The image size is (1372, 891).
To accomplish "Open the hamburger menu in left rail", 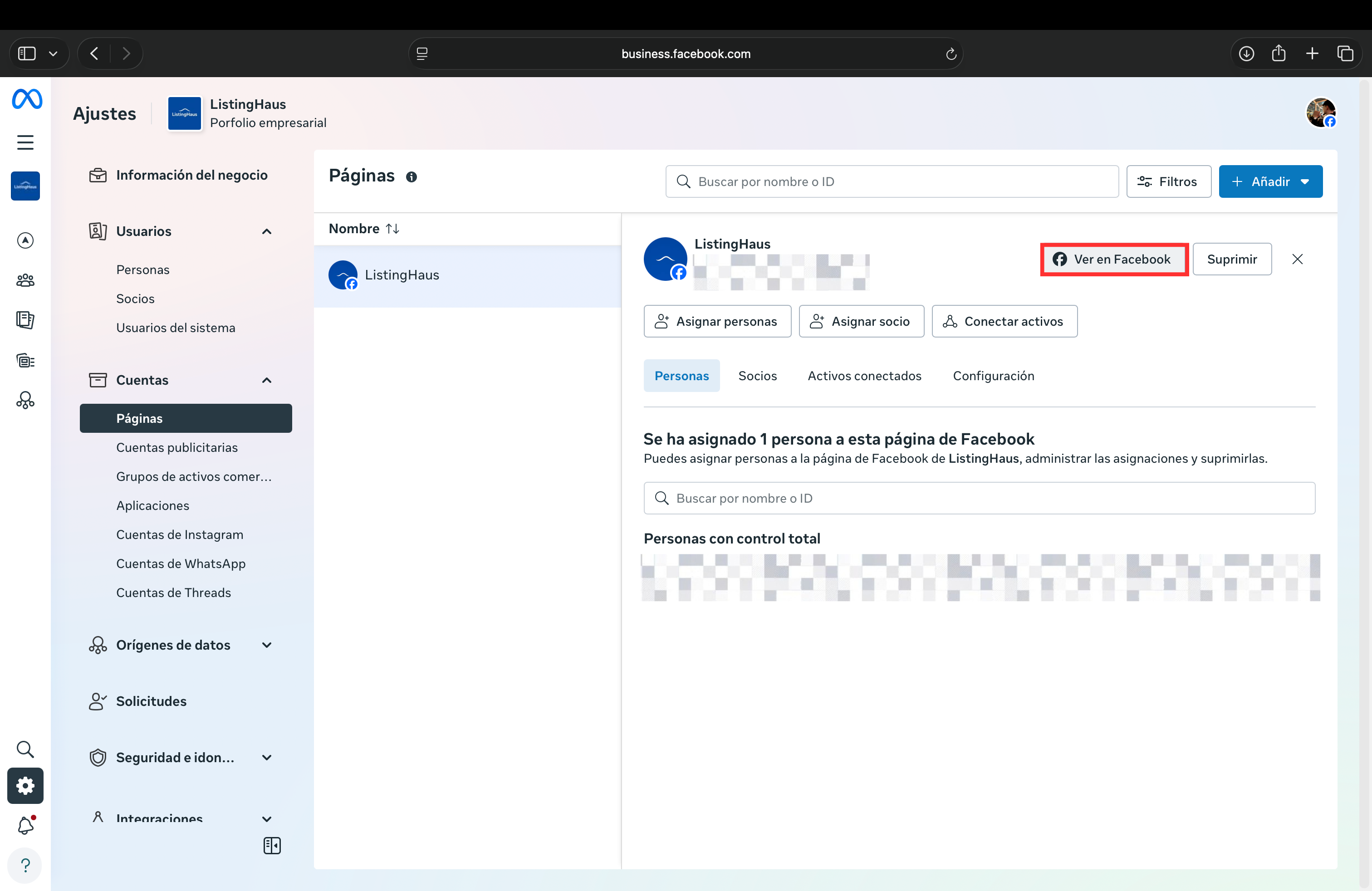I will coord(25,142).
